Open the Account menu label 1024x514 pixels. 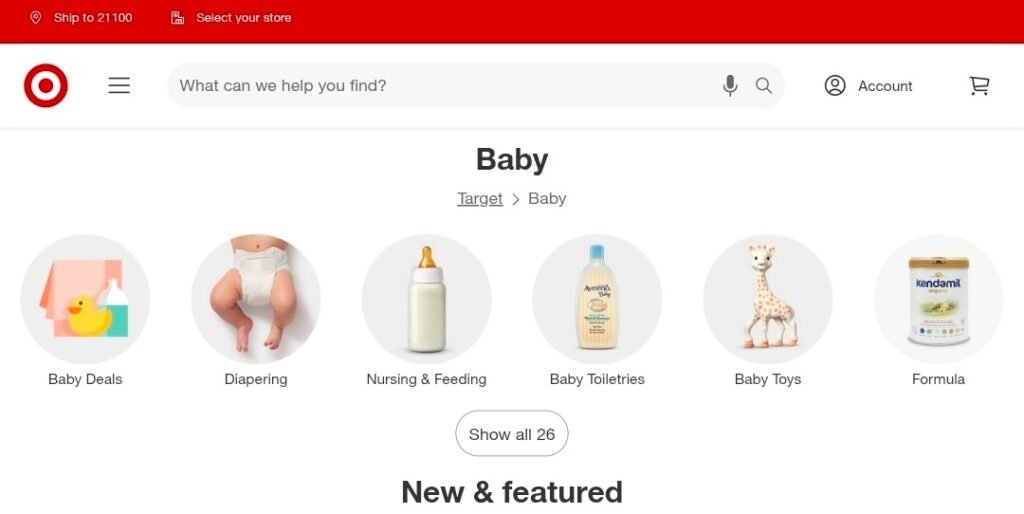(x=885, y=86)
